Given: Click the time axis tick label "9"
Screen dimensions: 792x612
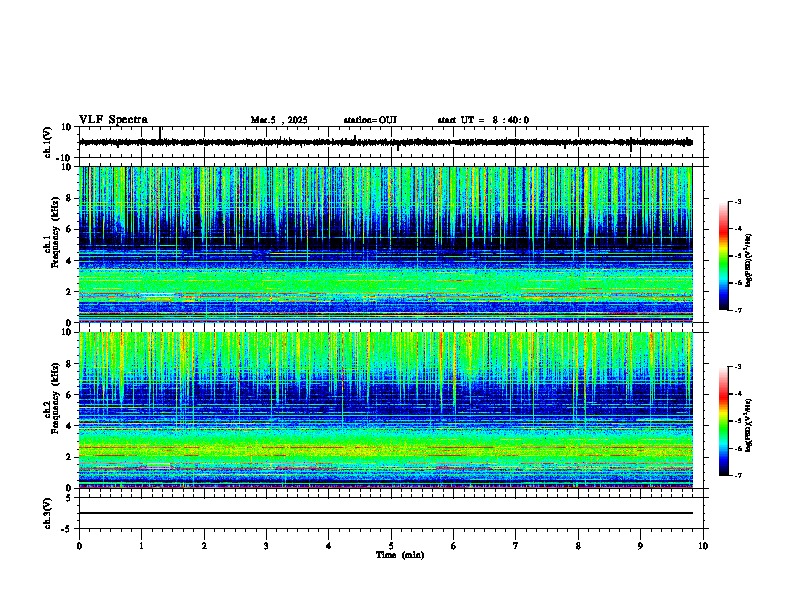Looking at the screenshot, I should click(640, 546).
